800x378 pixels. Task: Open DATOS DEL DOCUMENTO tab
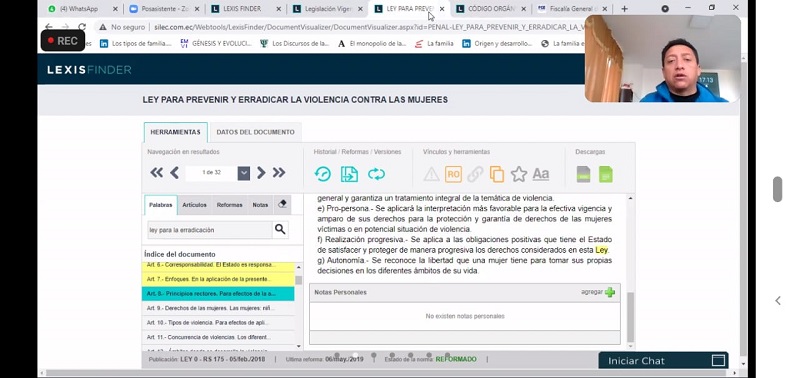[x=256, y=132]
